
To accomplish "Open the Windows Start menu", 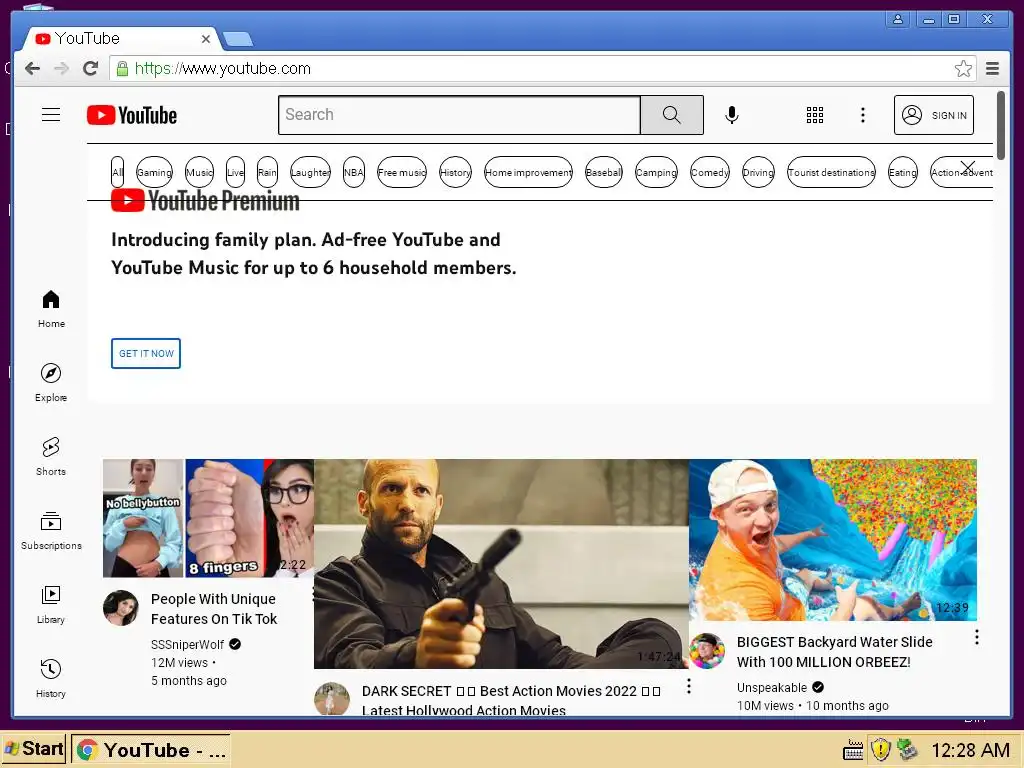I will (x=33, y=749).
